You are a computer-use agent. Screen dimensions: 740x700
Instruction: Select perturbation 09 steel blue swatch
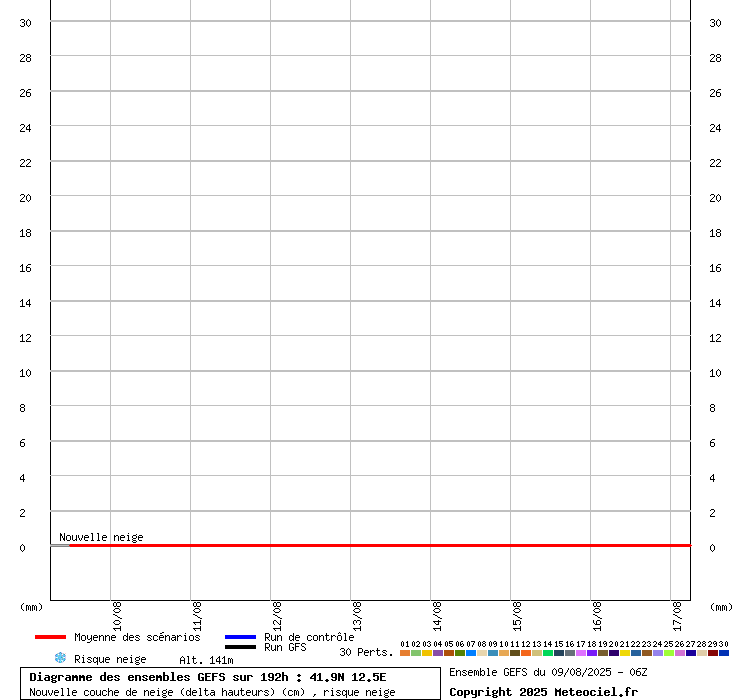[x=493, y=653]
